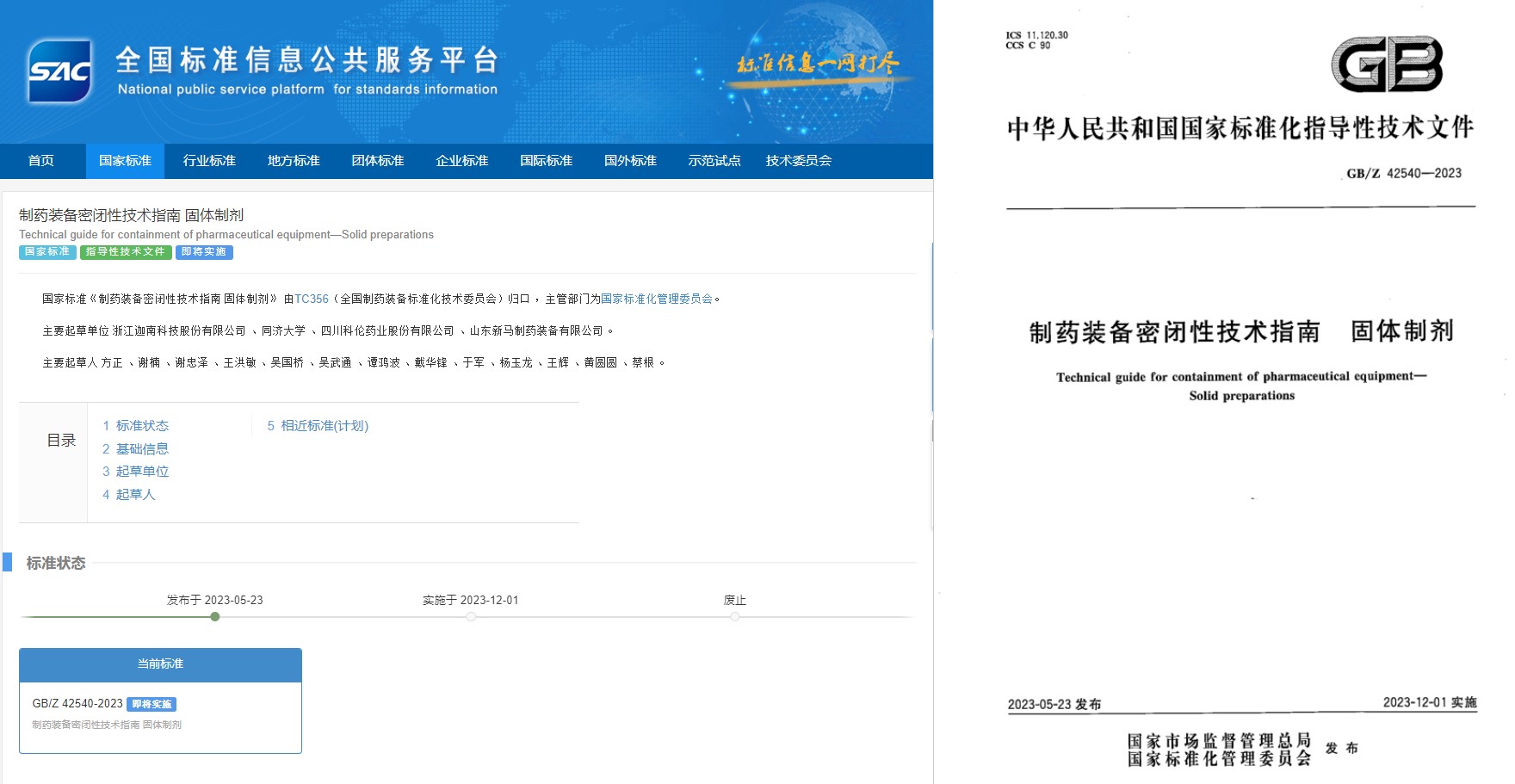Click the 指导性技术文件 tag

126,252
